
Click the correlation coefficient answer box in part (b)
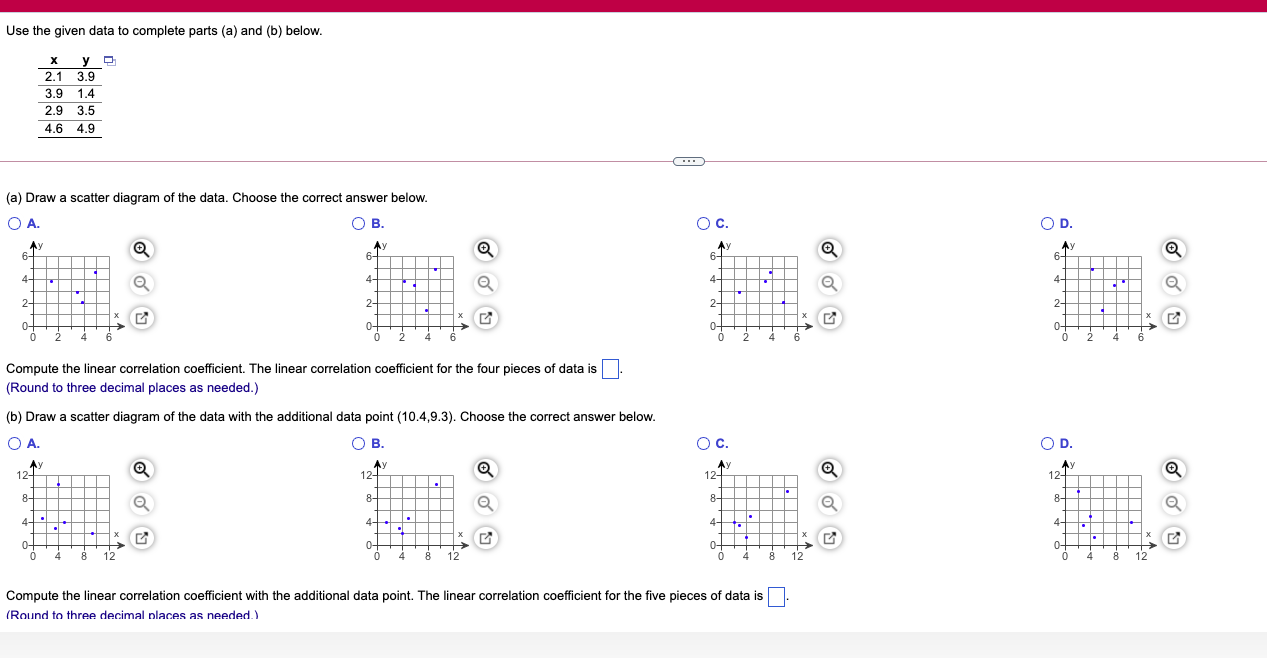pyautogui.click(x=775, y=595)
